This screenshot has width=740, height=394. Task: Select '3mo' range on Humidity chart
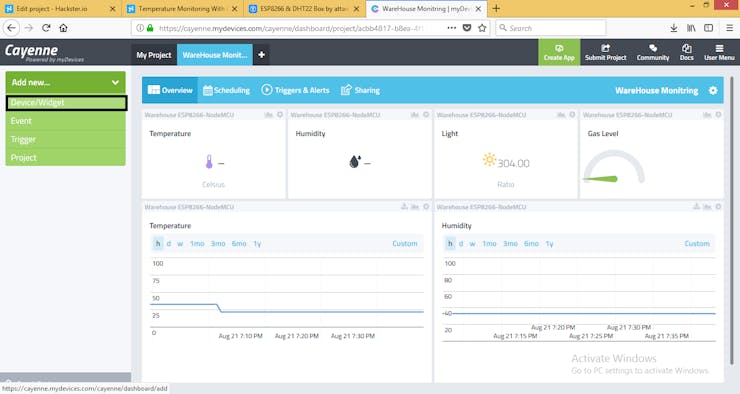(x=510, y=243)
